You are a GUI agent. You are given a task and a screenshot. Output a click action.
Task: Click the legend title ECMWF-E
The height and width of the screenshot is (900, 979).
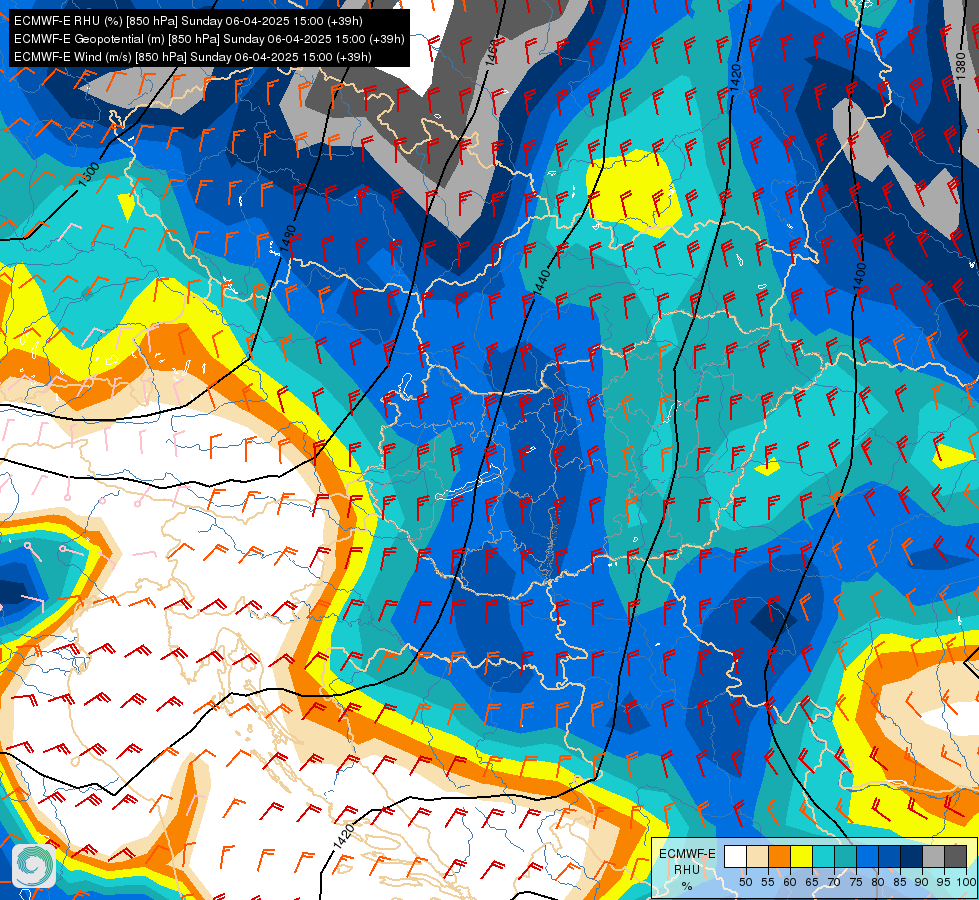[x=687, y=854]
